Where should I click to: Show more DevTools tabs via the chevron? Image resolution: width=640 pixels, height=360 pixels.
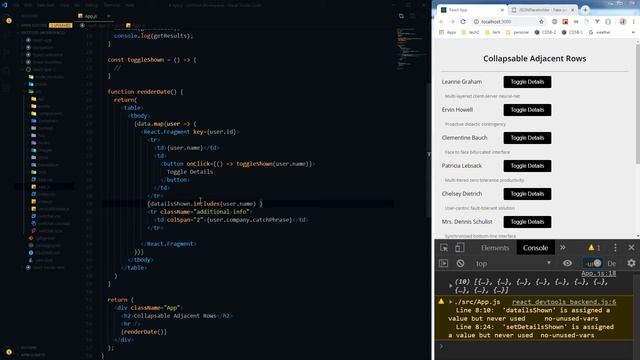563,248
